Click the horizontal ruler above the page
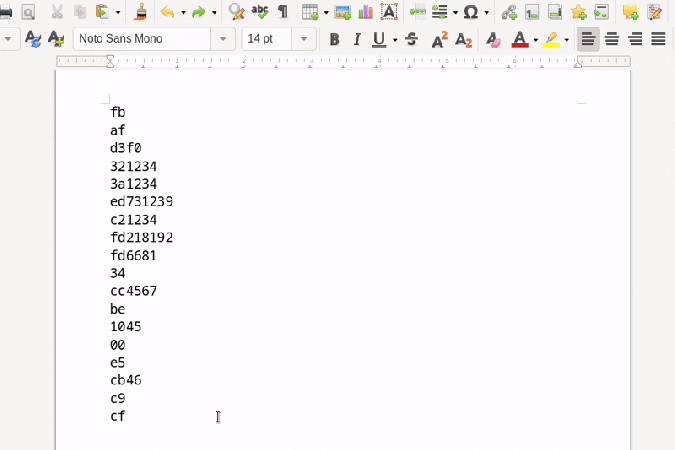 [343, 61]
